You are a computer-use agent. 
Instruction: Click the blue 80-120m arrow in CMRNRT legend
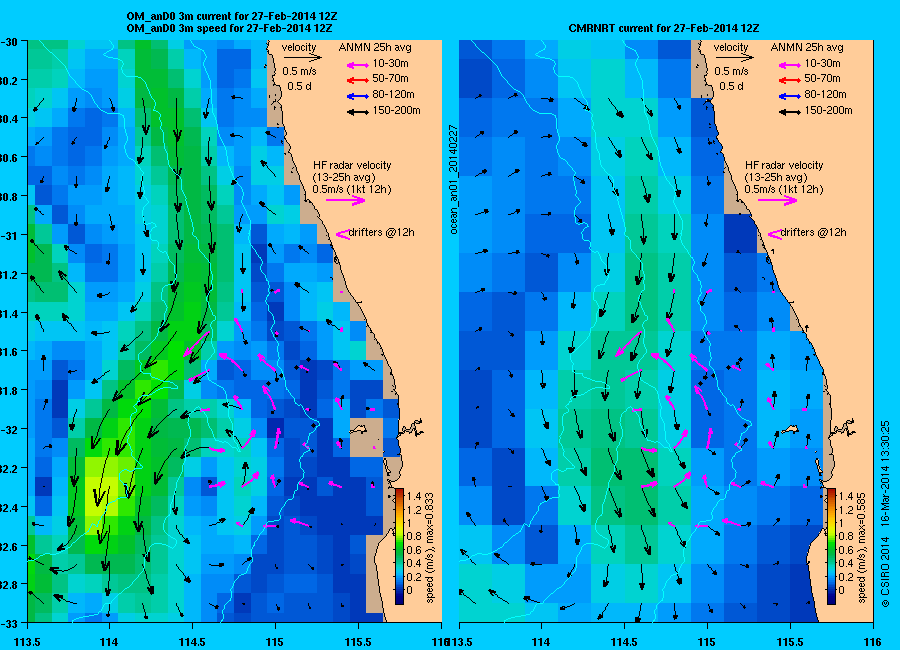(790, 96)
